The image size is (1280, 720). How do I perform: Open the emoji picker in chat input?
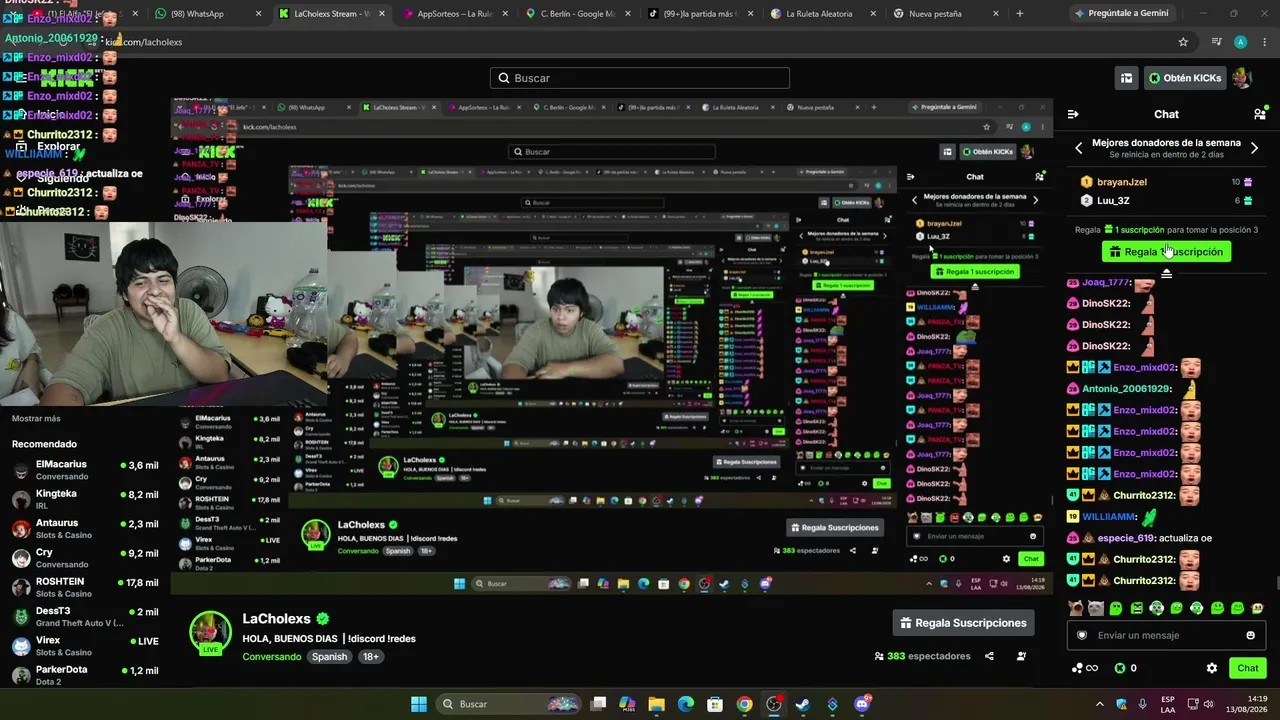point(1250,635)
